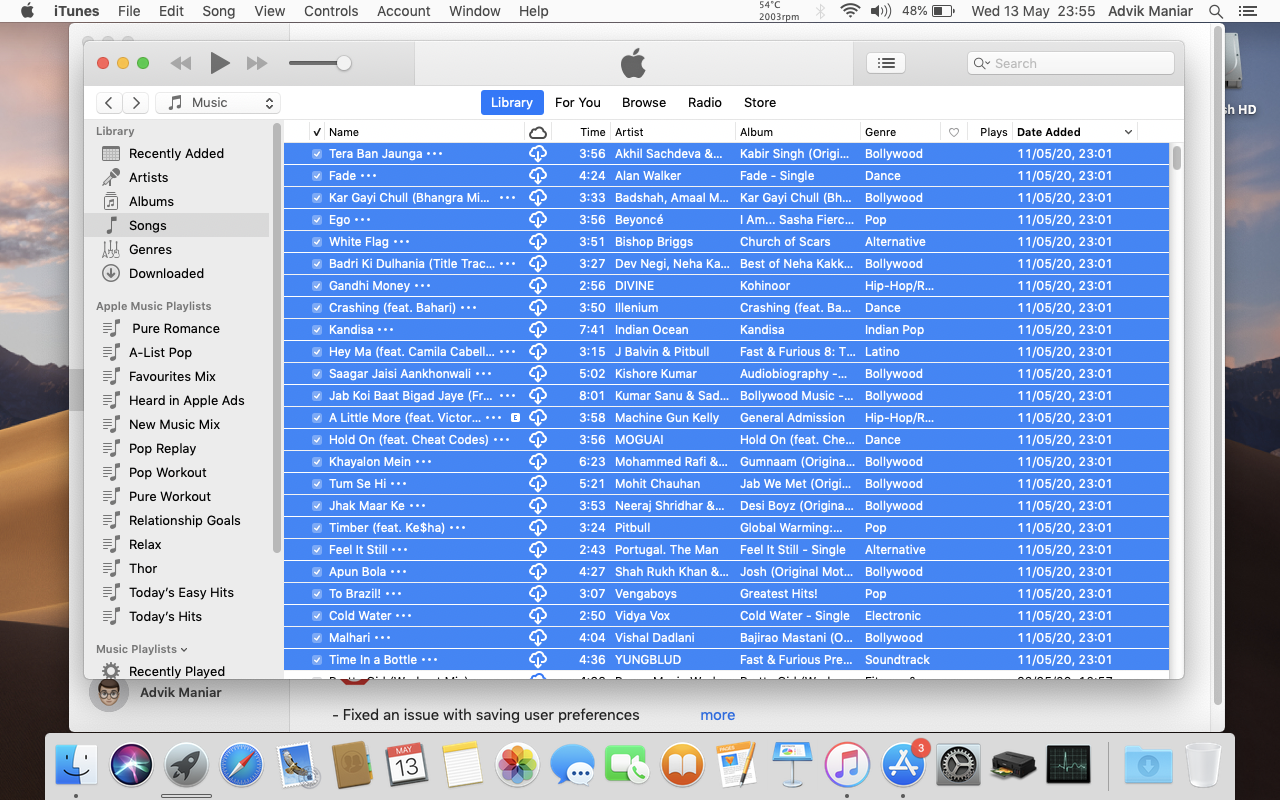Open more options dots for 'Tum Se Hi'
This screenshot has width=1280, height=800.
tap(399, 484)
